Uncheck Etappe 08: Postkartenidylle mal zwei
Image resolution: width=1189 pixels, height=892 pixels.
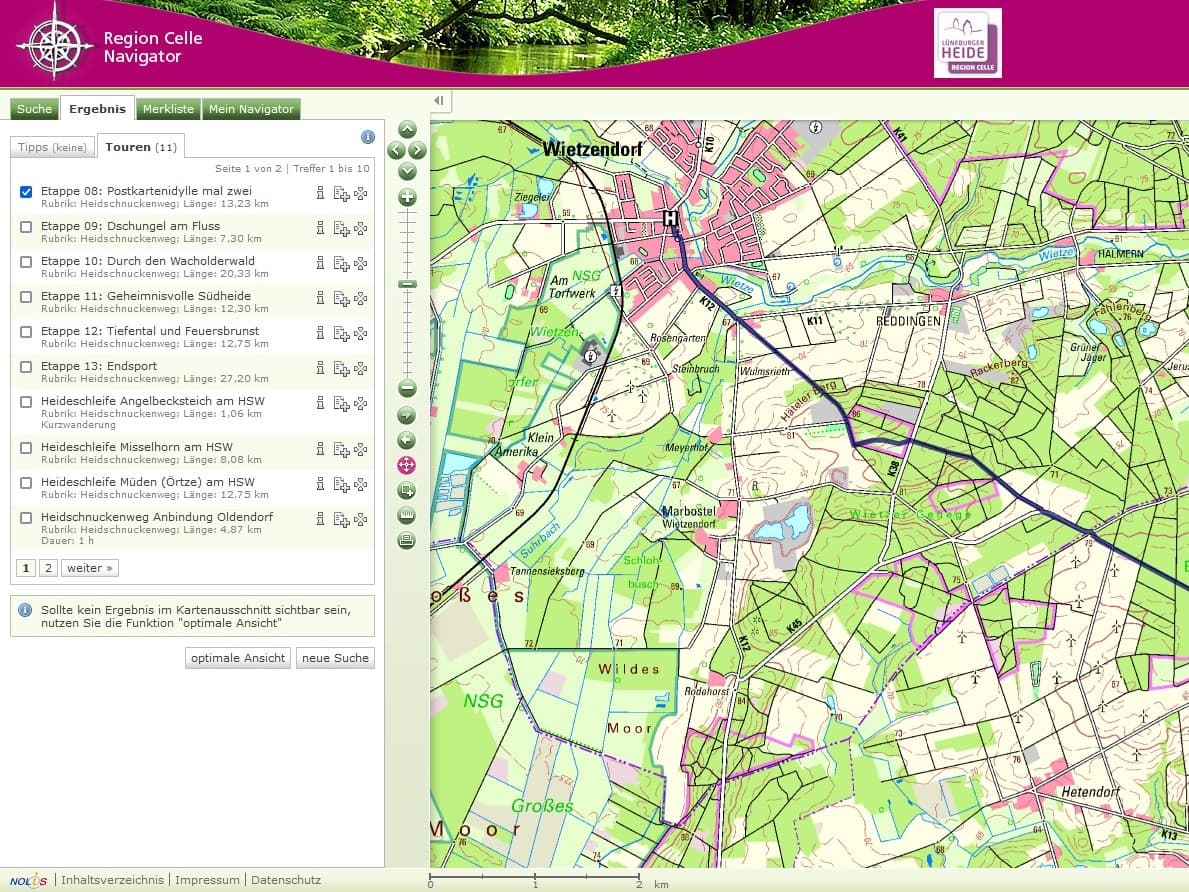click(x=26, y=192)
